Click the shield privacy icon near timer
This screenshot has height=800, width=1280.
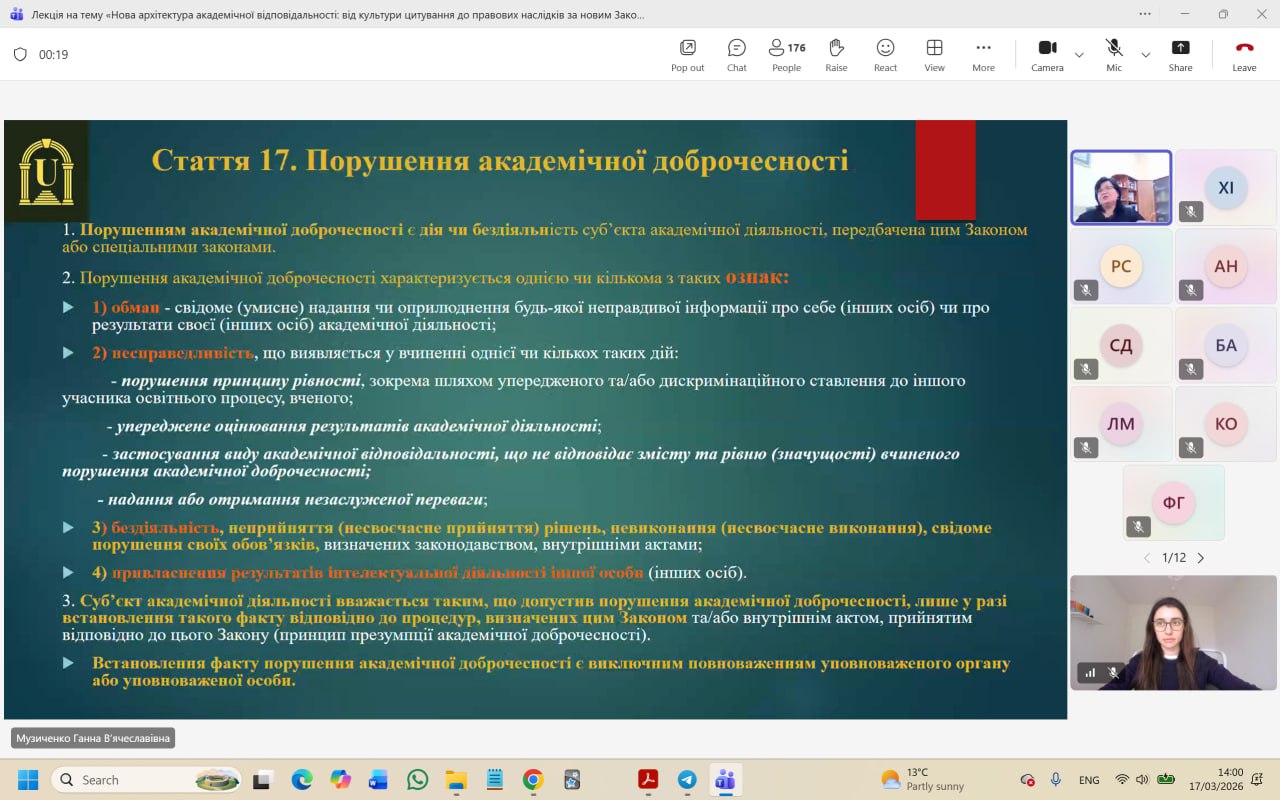pos(20,55)
